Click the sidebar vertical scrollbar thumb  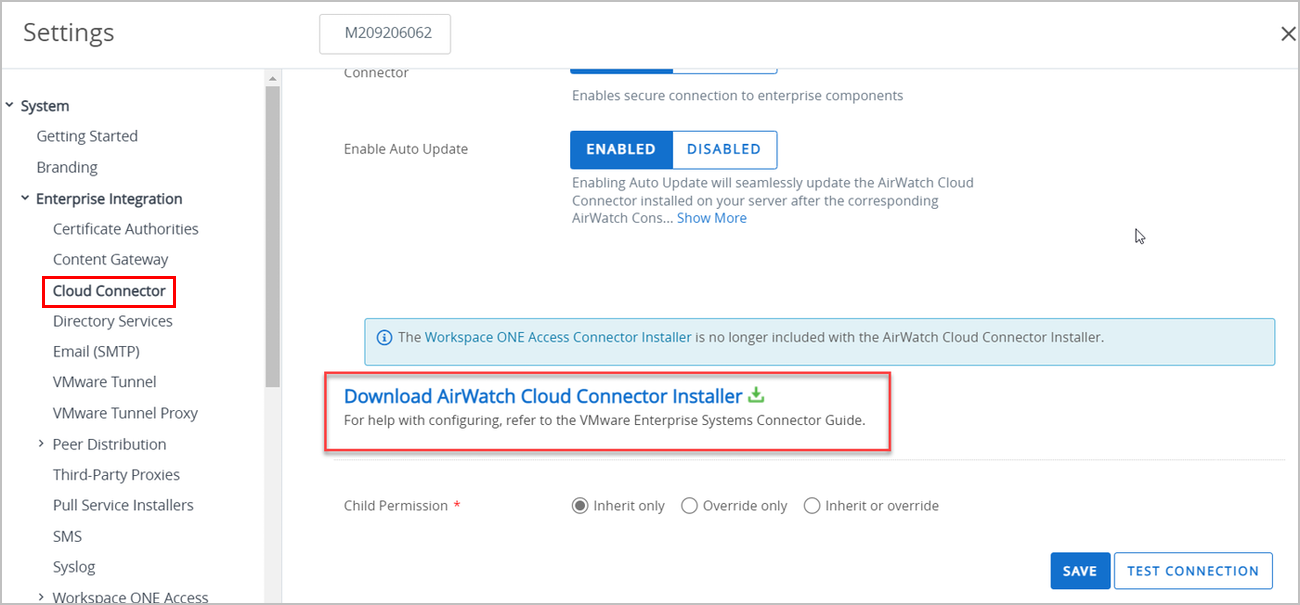tap(272, 236)
